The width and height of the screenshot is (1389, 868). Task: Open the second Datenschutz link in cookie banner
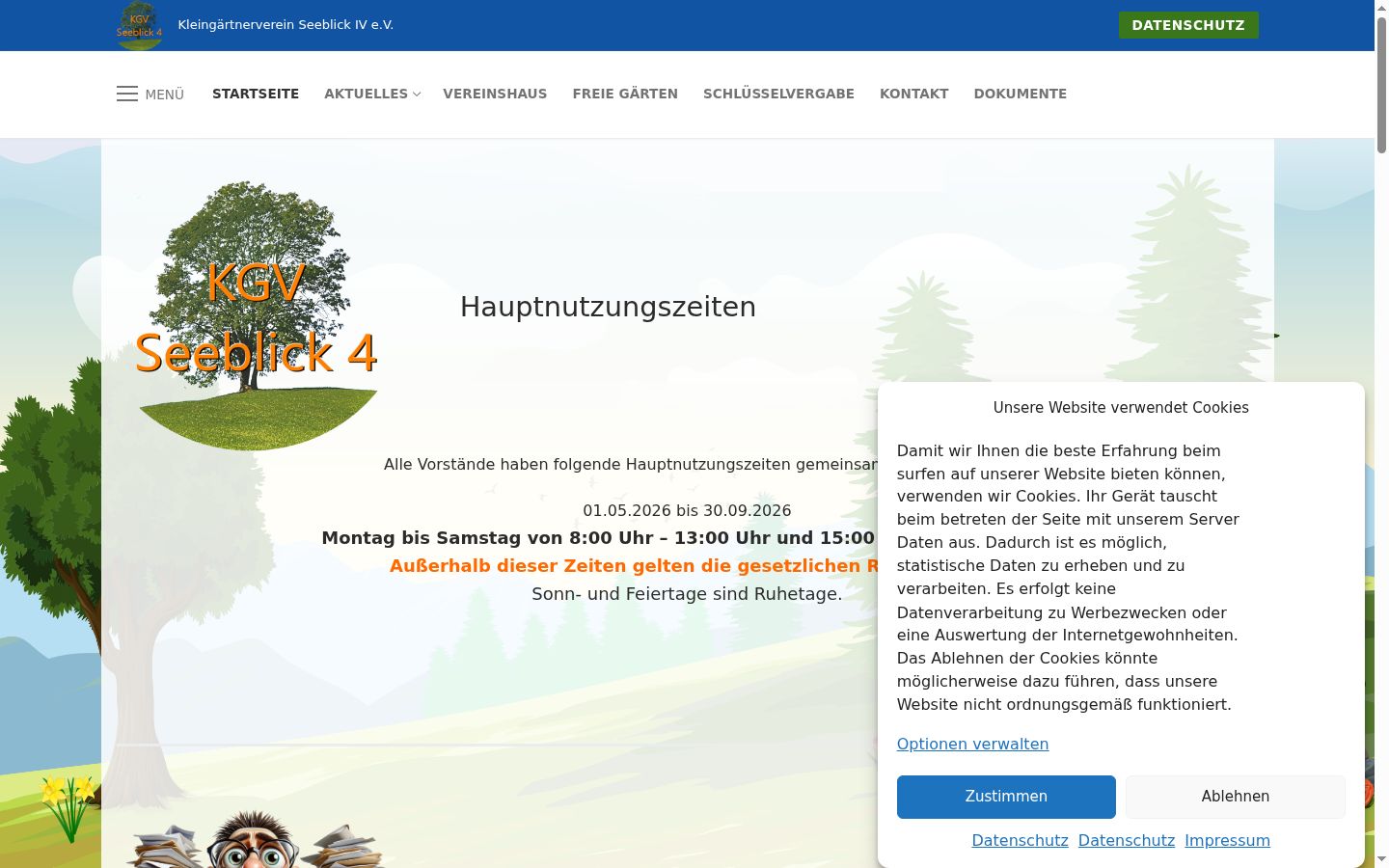1127,840
